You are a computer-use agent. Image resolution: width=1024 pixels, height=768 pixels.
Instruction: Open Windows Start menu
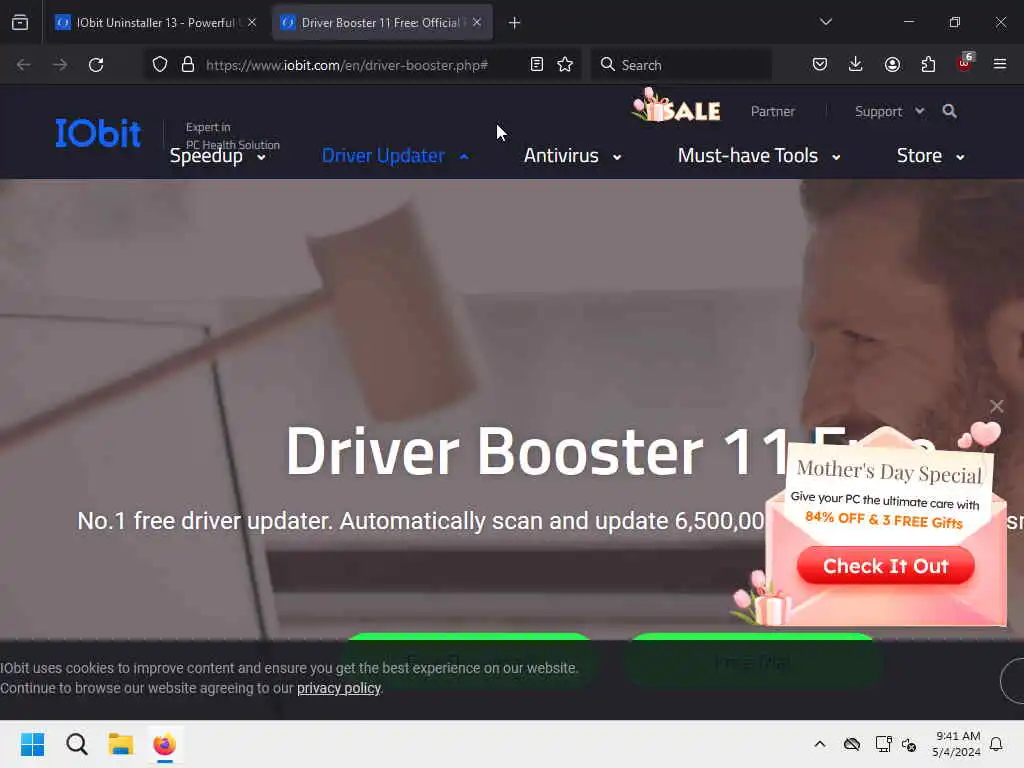(x=33, y=744)
